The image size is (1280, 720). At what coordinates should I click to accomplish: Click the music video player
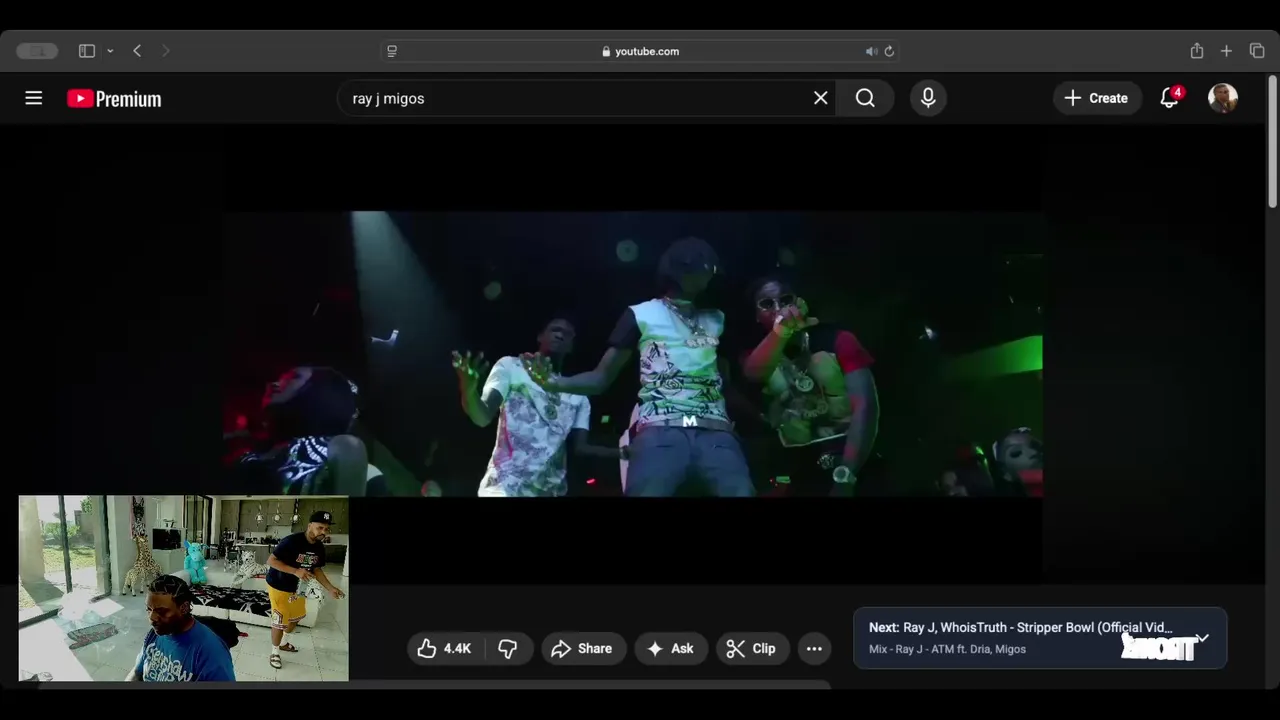632,353
